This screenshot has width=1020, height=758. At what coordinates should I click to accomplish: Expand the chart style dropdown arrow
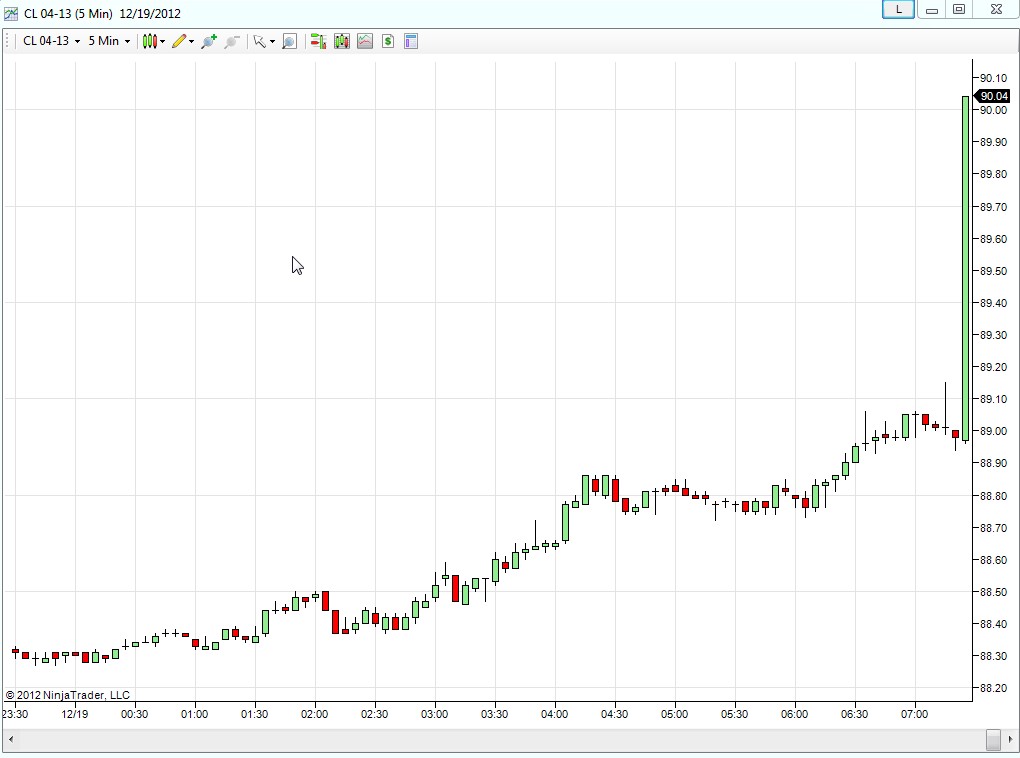(163, 42)
